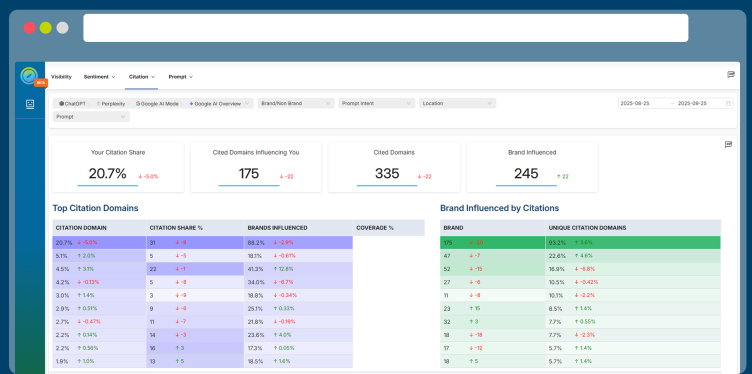
Task: Click the 4.2% citation domain cell
Action: click(99, 282)
